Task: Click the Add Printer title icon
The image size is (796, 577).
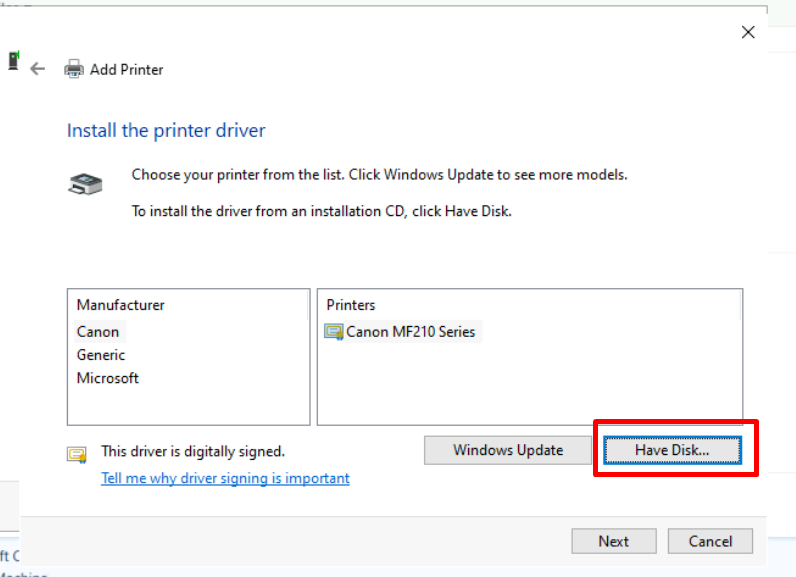Action: (74, 69)
